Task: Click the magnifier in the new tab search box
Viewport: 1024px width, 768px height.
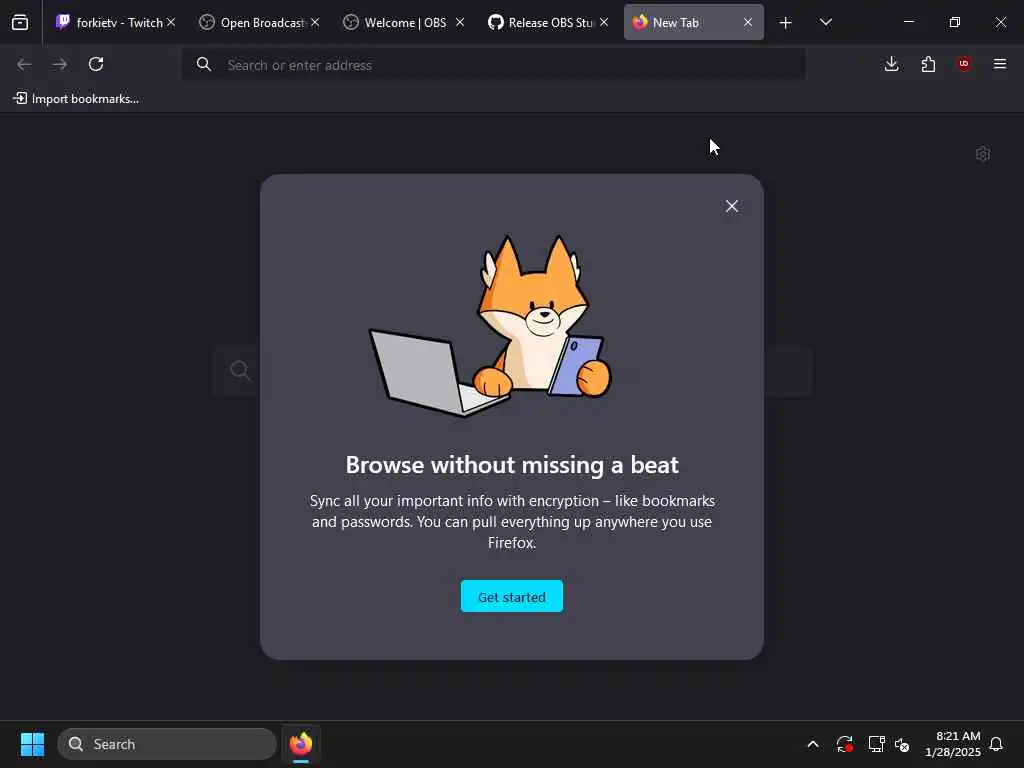Action: pos(240,371)
